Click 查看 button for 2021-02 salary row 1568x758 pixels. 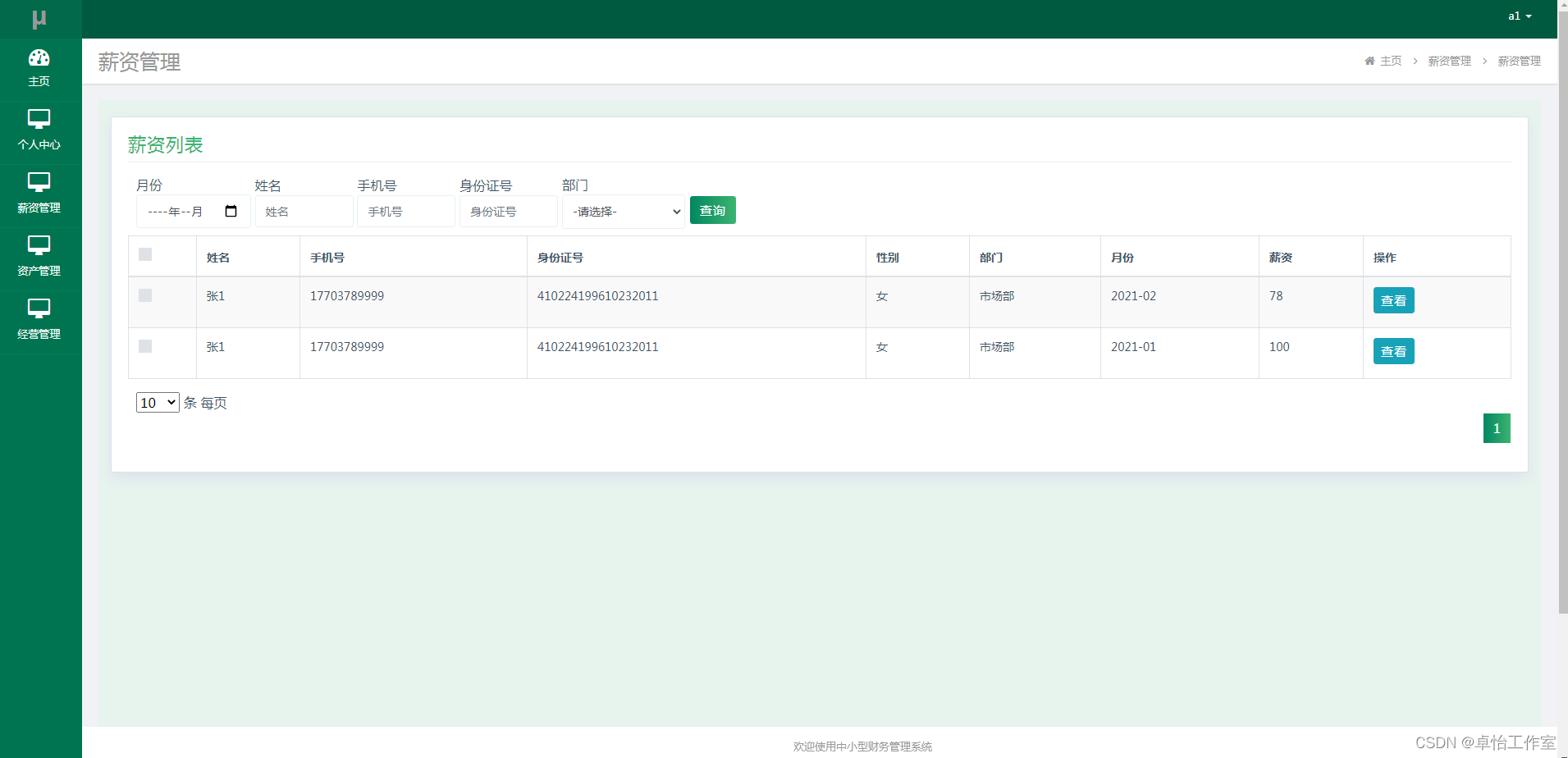point(1394,300)
